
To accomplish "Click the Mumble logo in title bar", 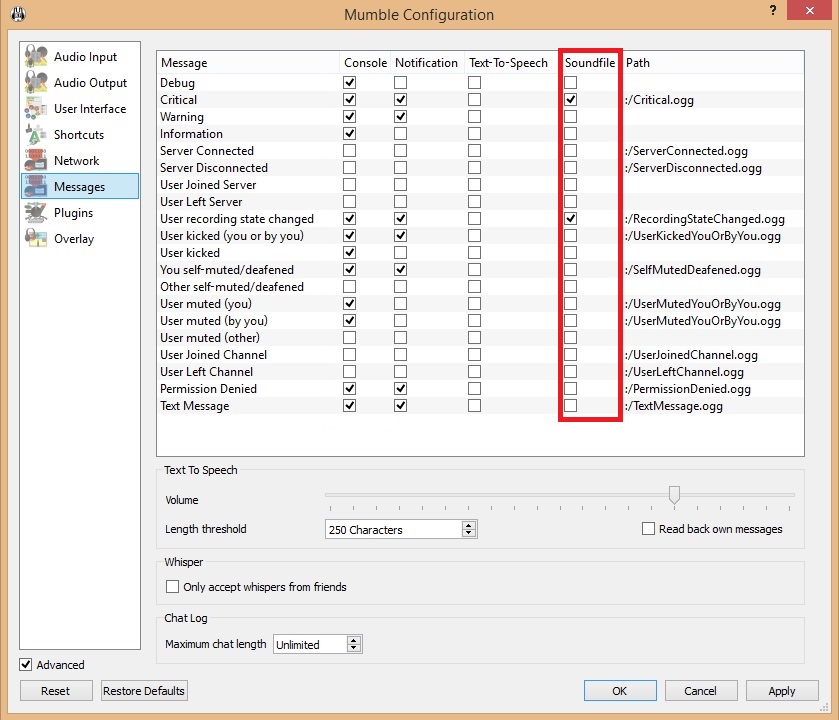I will tap(18, 14).
